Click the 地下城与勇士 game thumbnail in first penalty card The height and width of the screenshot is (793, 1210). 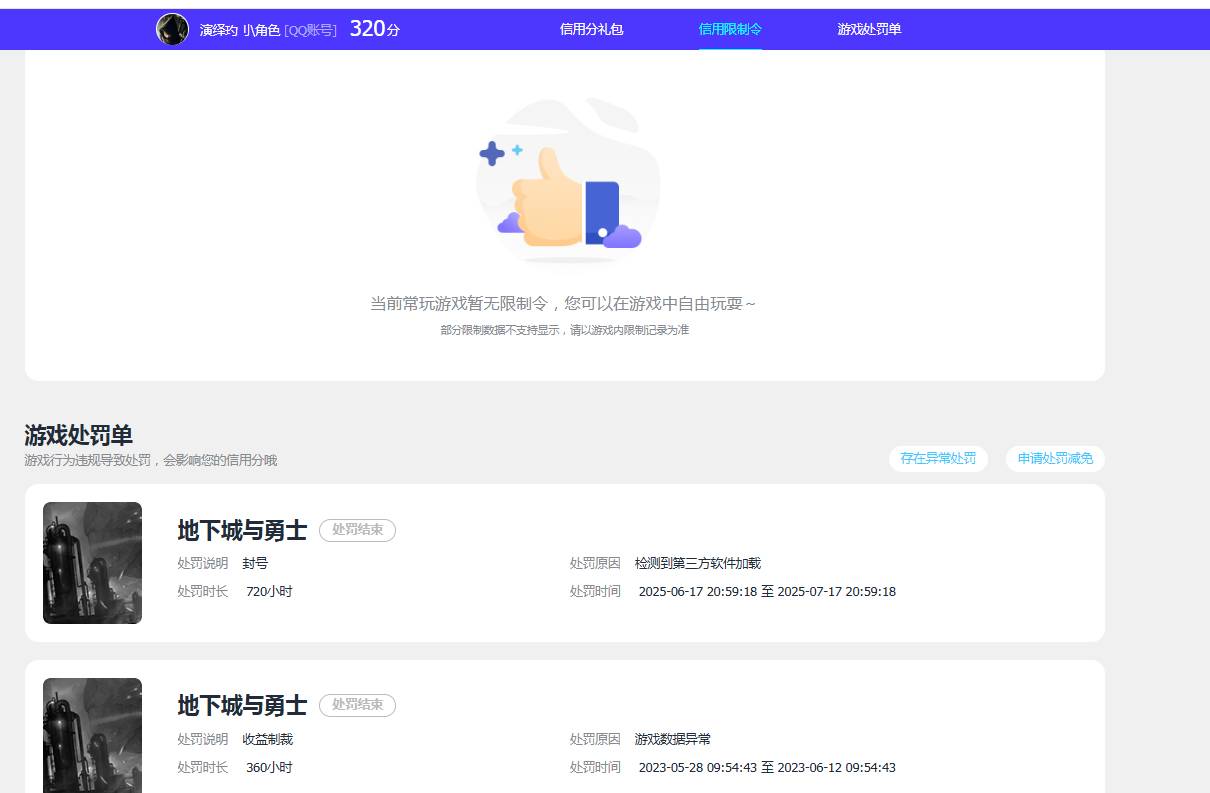pyautogui.click(x=92, y=562)
